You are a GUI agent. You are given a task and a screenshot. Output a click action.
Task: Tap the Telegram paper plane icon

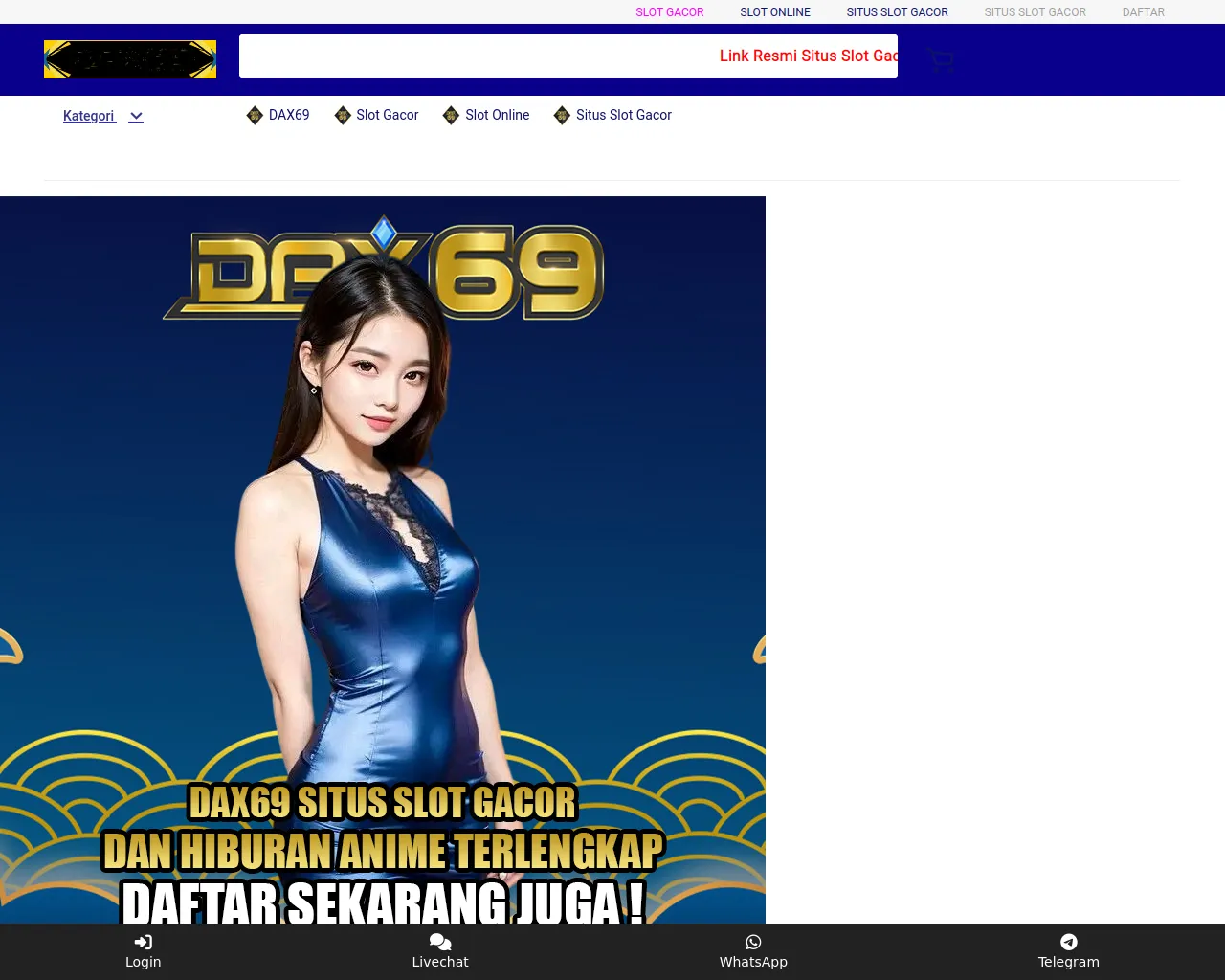[1068, 942]
